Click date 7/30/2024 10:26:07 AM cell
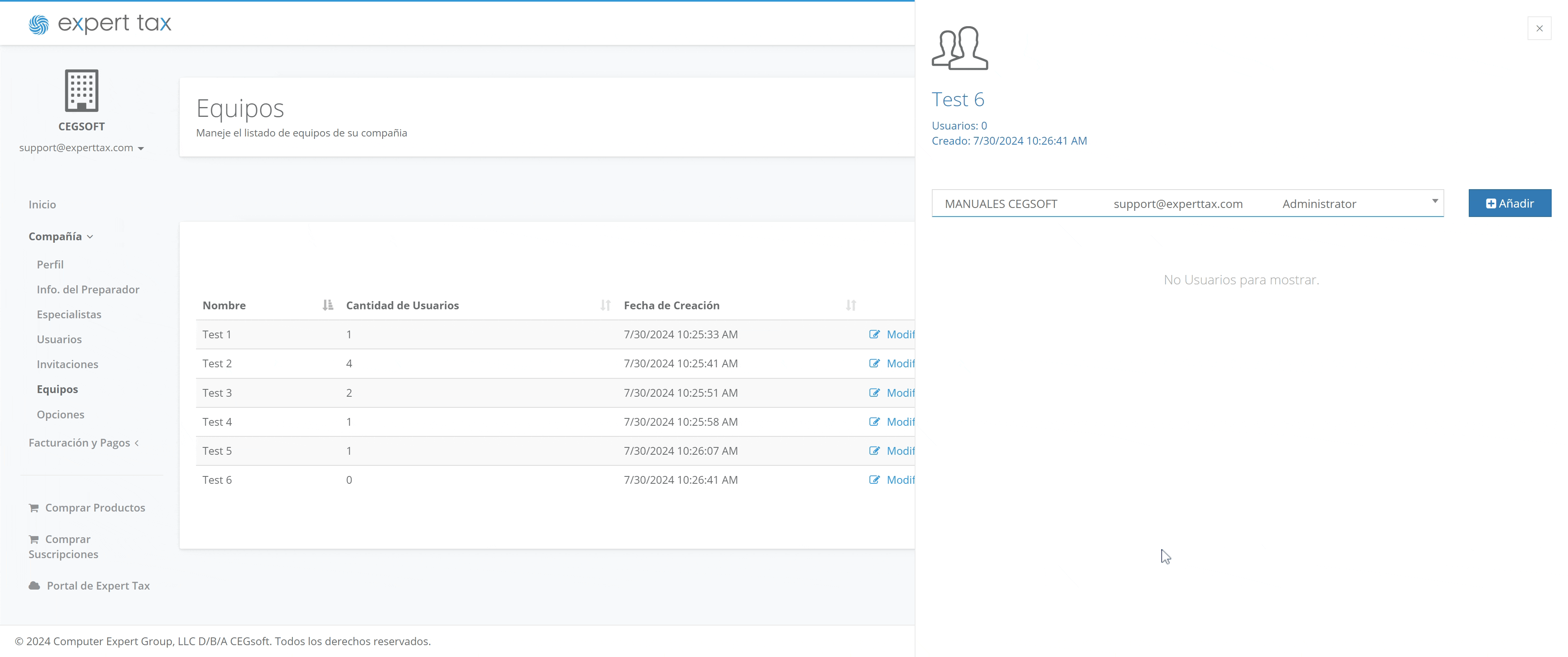Image resolution: width=1568 pixels, height=657 pixels. point(681,451)
